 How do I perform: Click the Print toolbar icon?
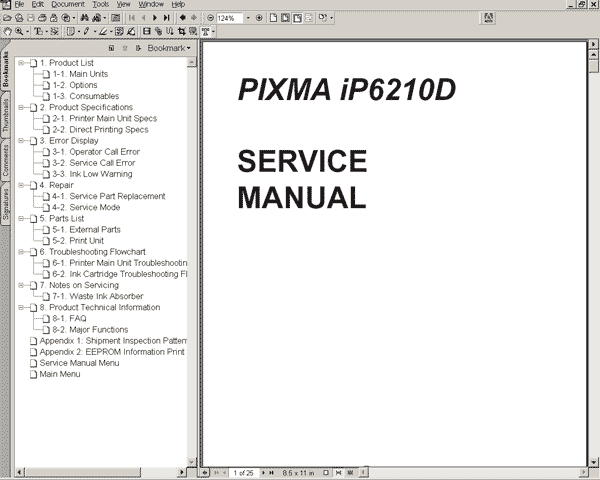pos(42,18)
